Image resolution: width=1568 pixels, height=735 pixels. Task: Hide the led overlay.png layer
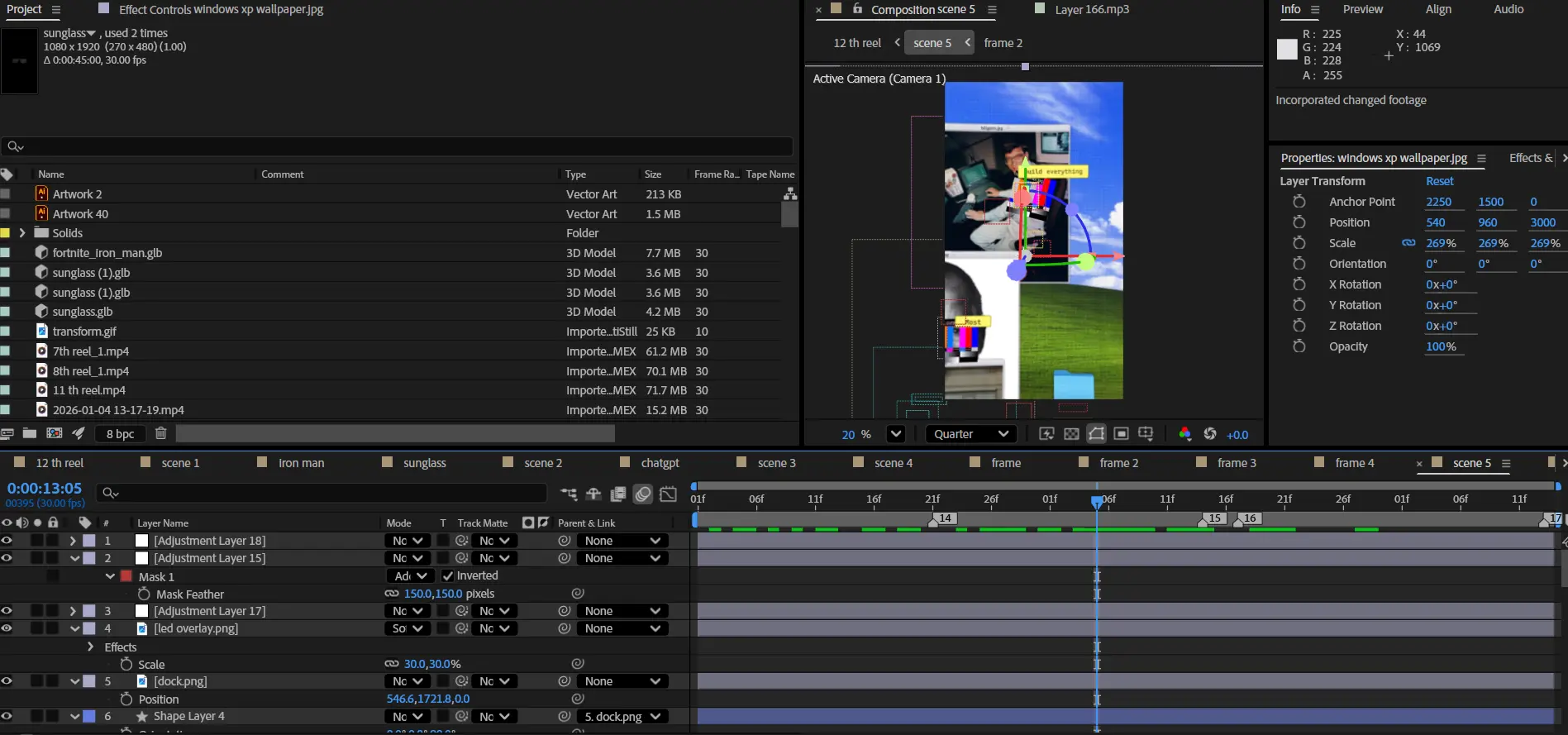tap(7, 628)
